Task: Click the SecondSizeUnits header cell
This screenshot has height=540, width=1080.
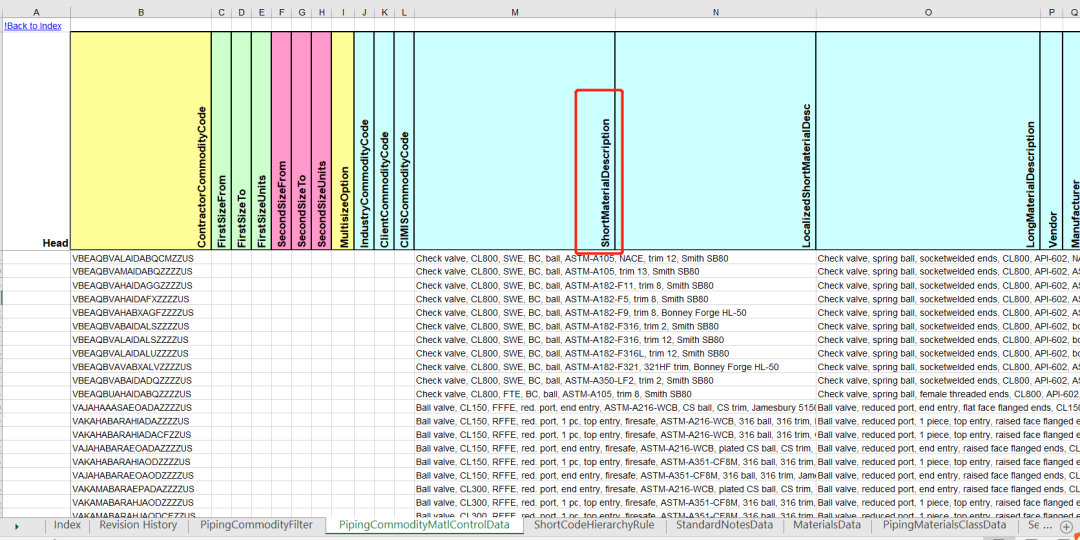Action: coord(322,141)
